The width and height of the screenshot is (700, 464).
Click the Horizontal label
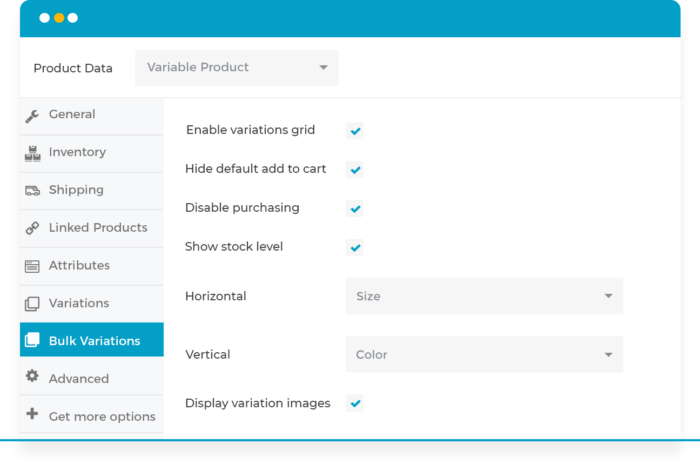coord(216,296)
